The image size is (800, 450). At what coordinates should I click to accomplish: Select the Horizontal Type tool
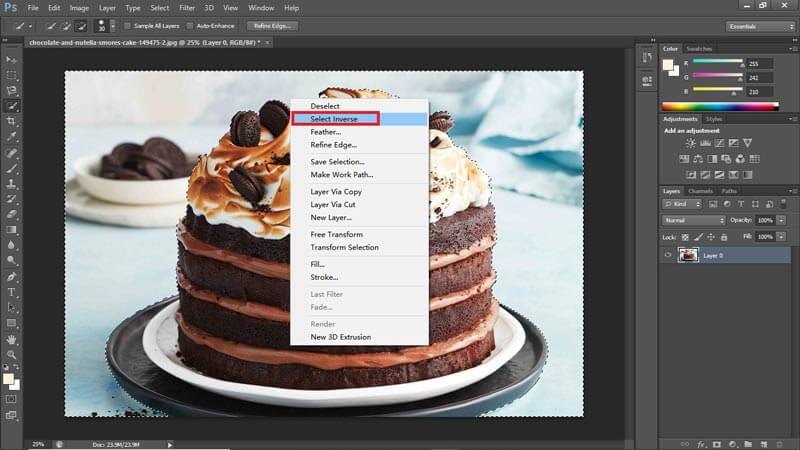tap(12, 292)
